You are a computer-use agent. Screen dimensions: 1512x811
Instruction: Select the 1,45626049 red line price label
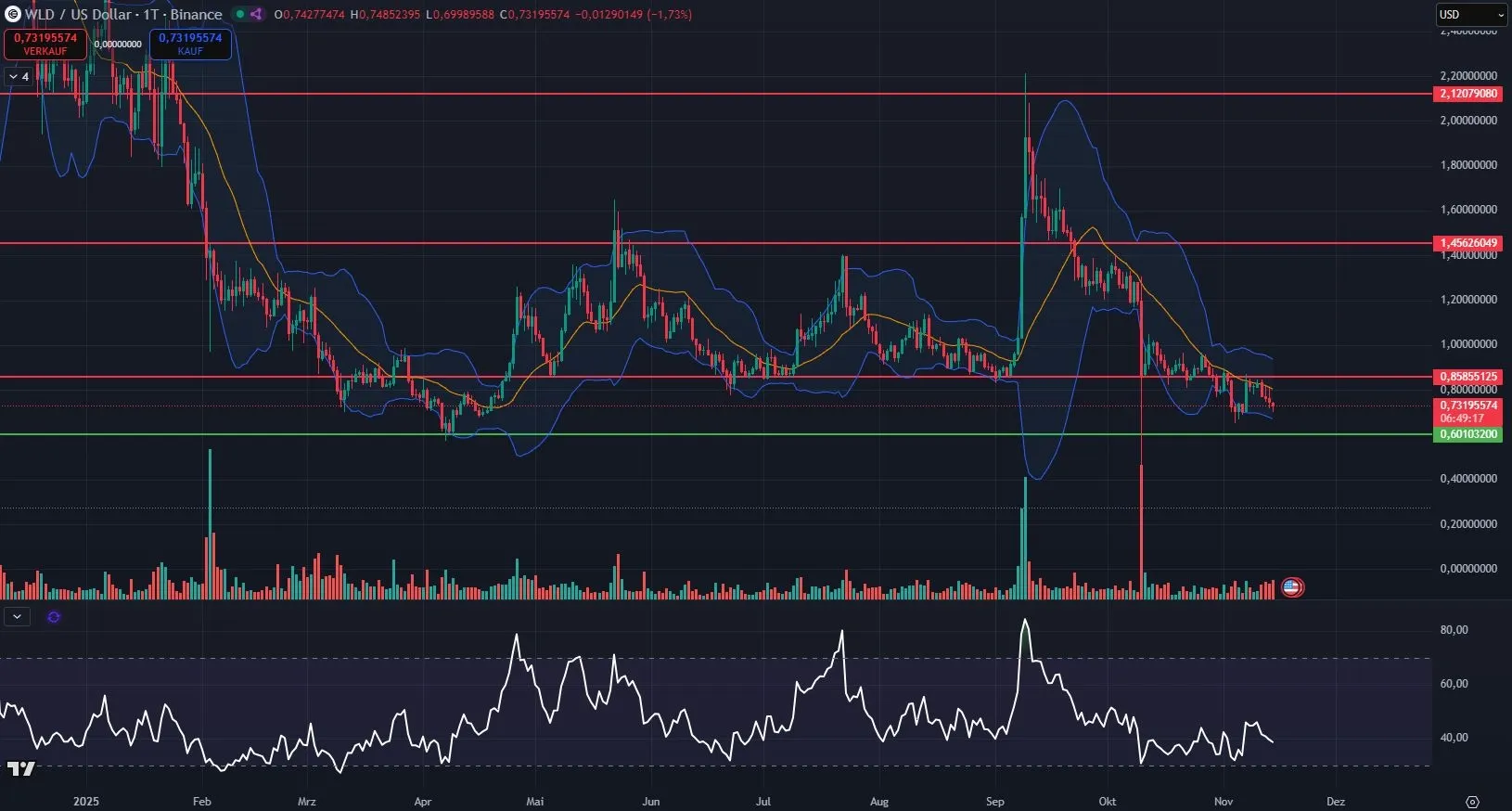coord(1467,243)
